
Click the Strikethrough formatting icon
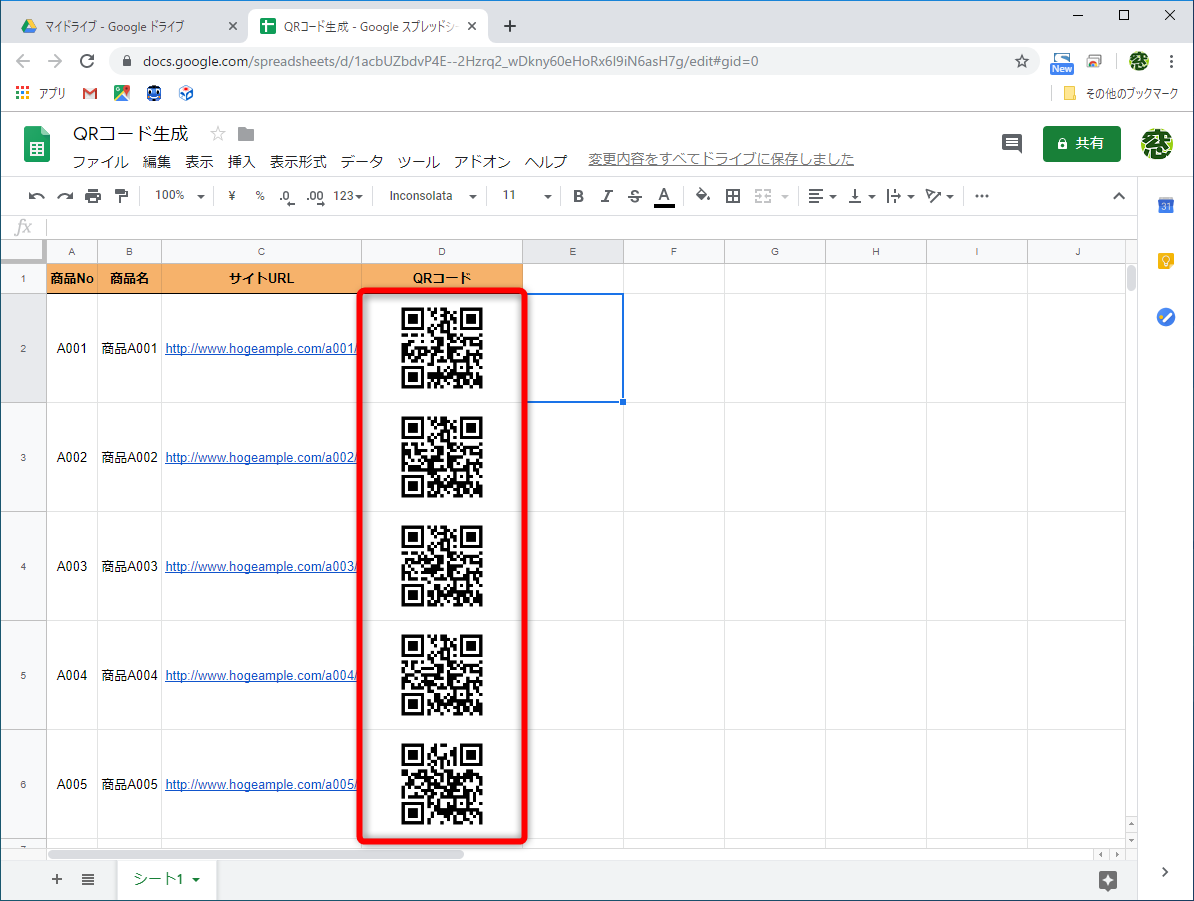click(634, 195)
